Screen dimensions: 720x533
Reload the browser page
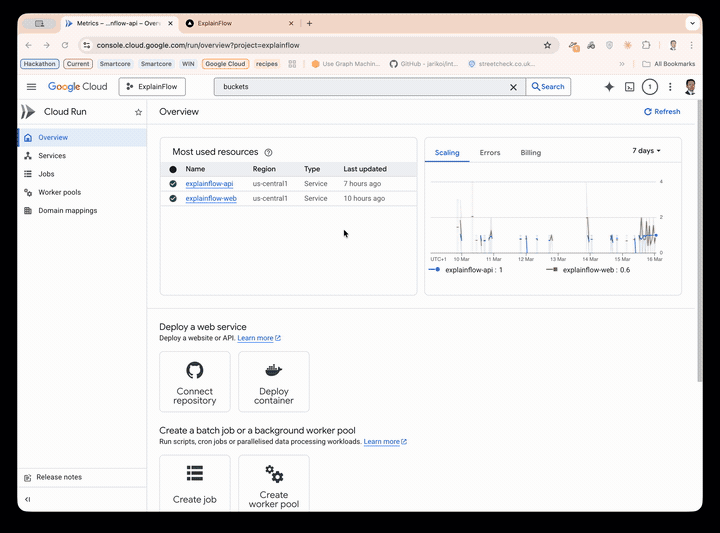65,45
